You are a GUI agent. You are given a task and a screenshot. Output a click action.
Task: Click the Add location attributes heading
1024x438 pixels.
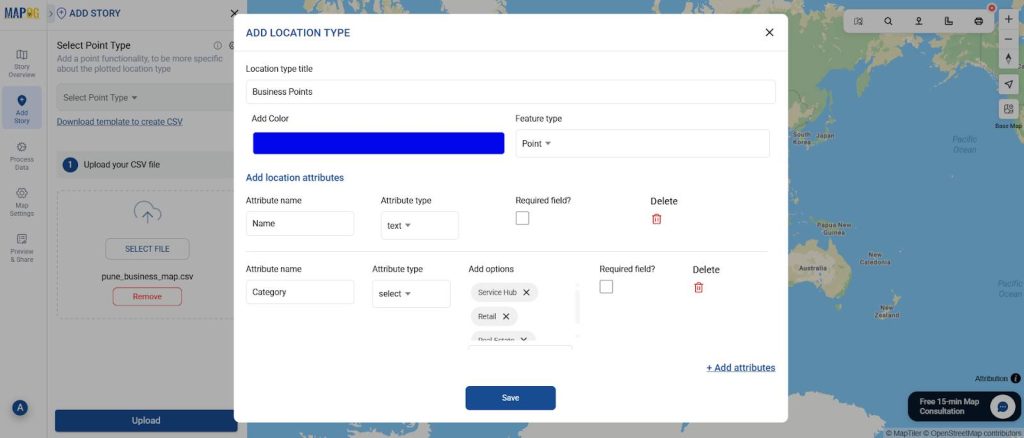pyautogui.click(x=295, y=178)
